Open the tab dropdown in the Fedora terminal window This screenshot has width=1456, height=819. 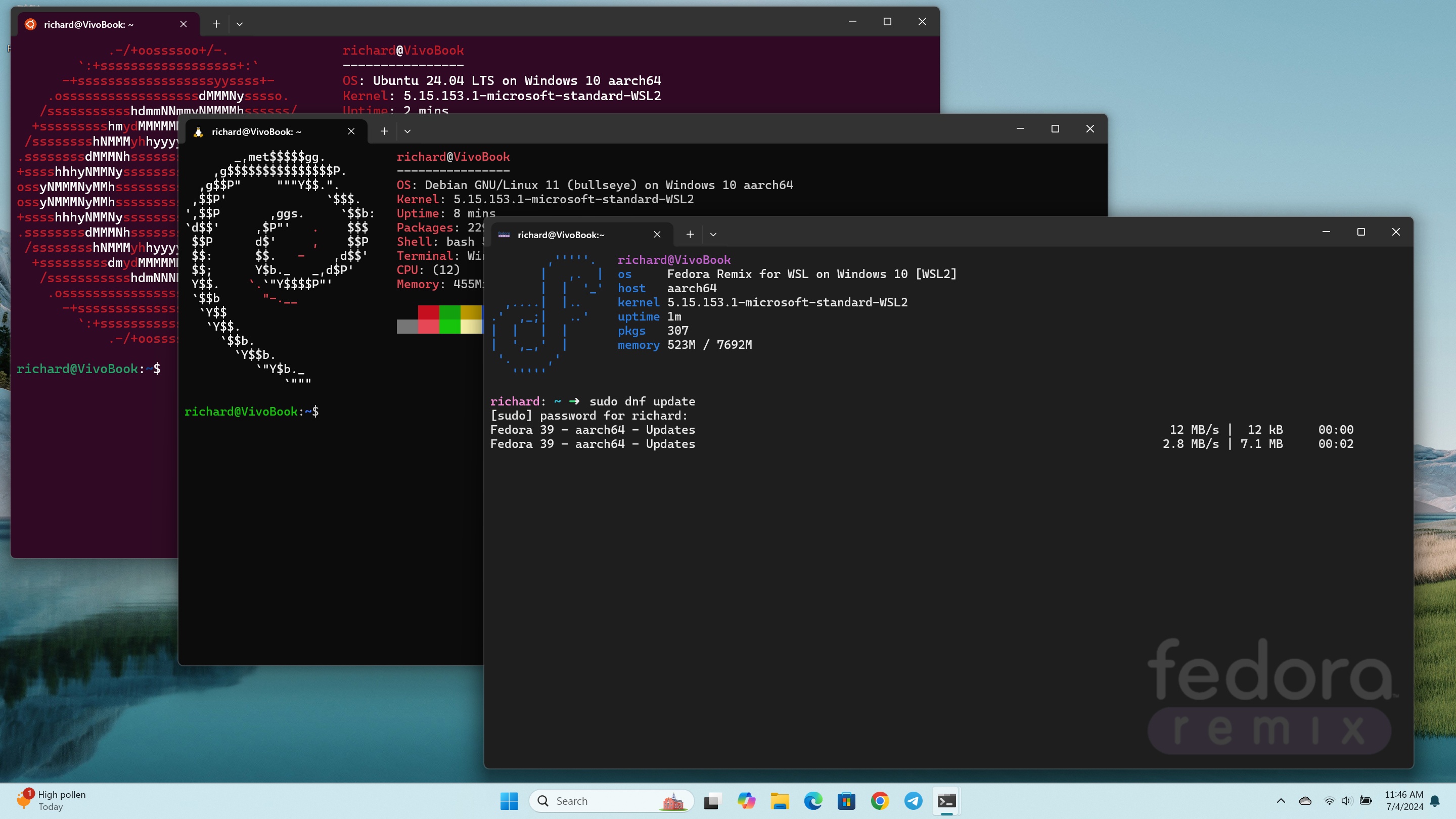pos(713,234)
